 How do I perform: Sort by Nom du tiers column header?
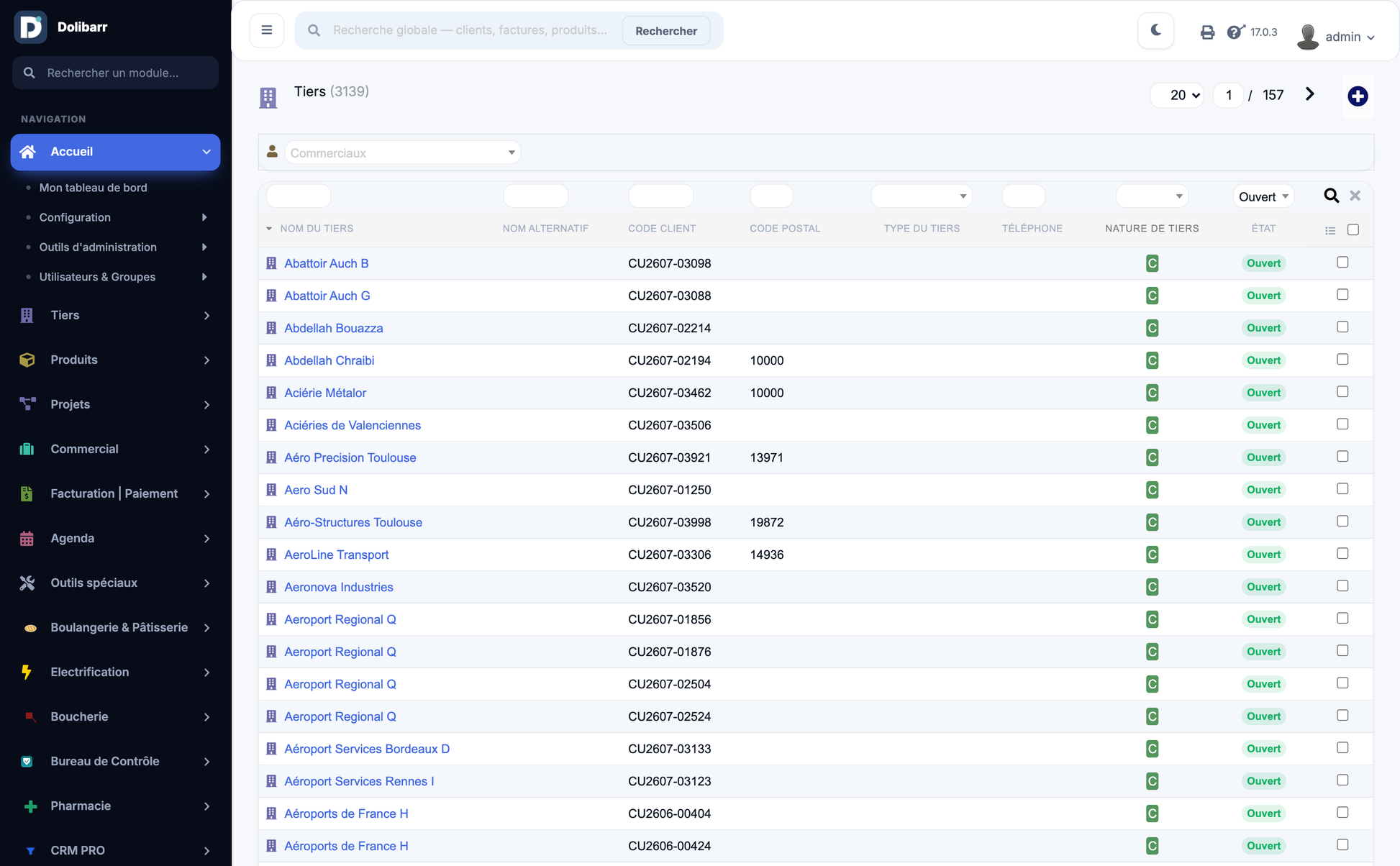(317, 229)
